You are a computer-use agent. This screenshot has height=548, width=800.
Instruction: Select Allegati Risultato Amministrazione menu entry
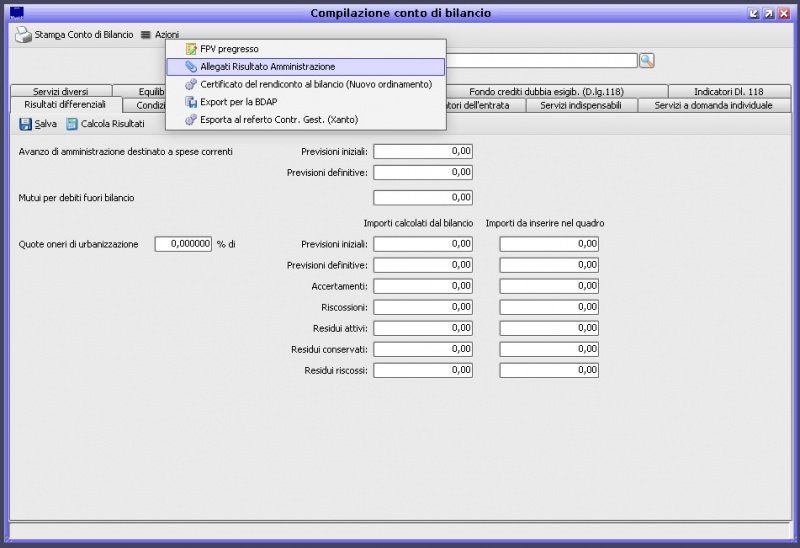(x=267, y=66)
